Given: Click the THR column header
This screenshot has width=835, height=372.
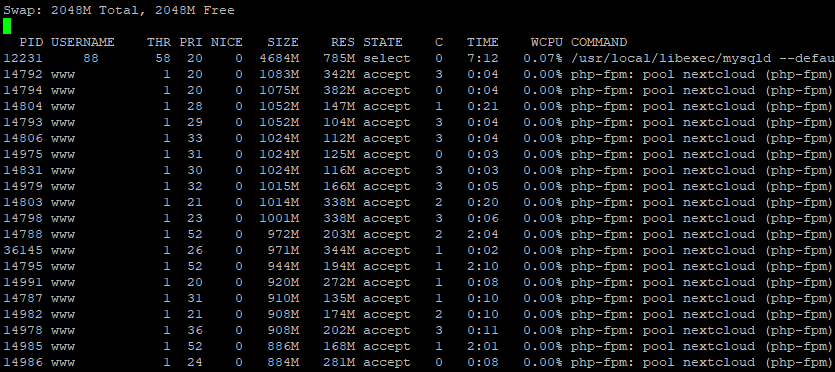Looking at the screenshot, I should tap(159, 42).
